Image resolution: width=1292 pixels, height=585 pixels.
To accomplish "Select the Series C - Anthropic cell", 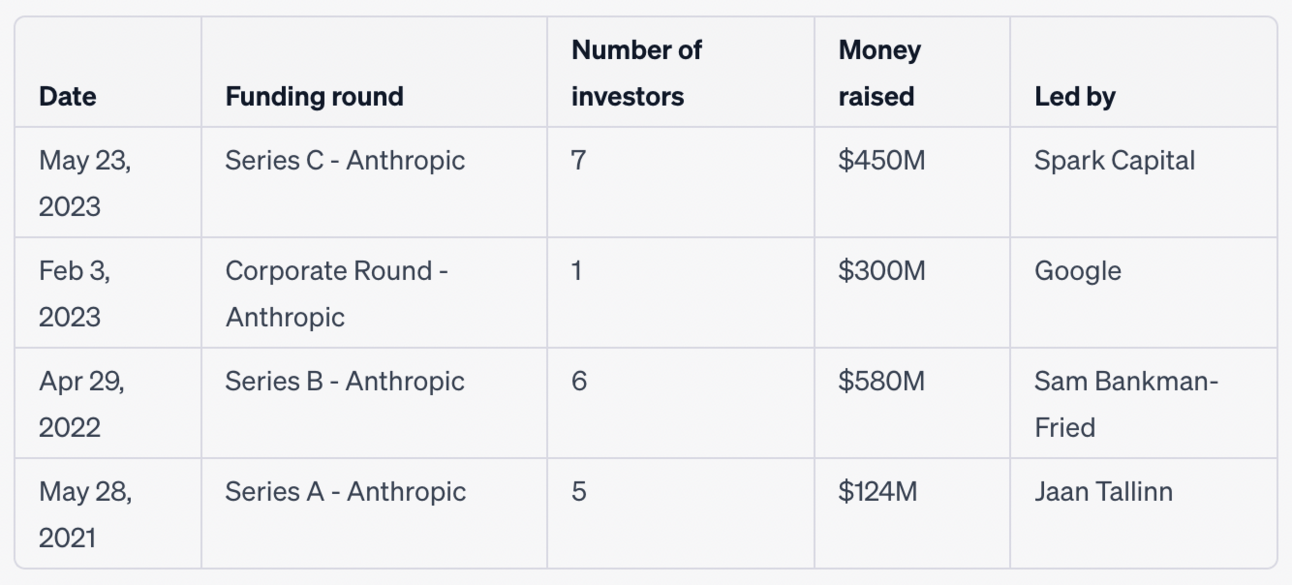I will pos(345,160).
